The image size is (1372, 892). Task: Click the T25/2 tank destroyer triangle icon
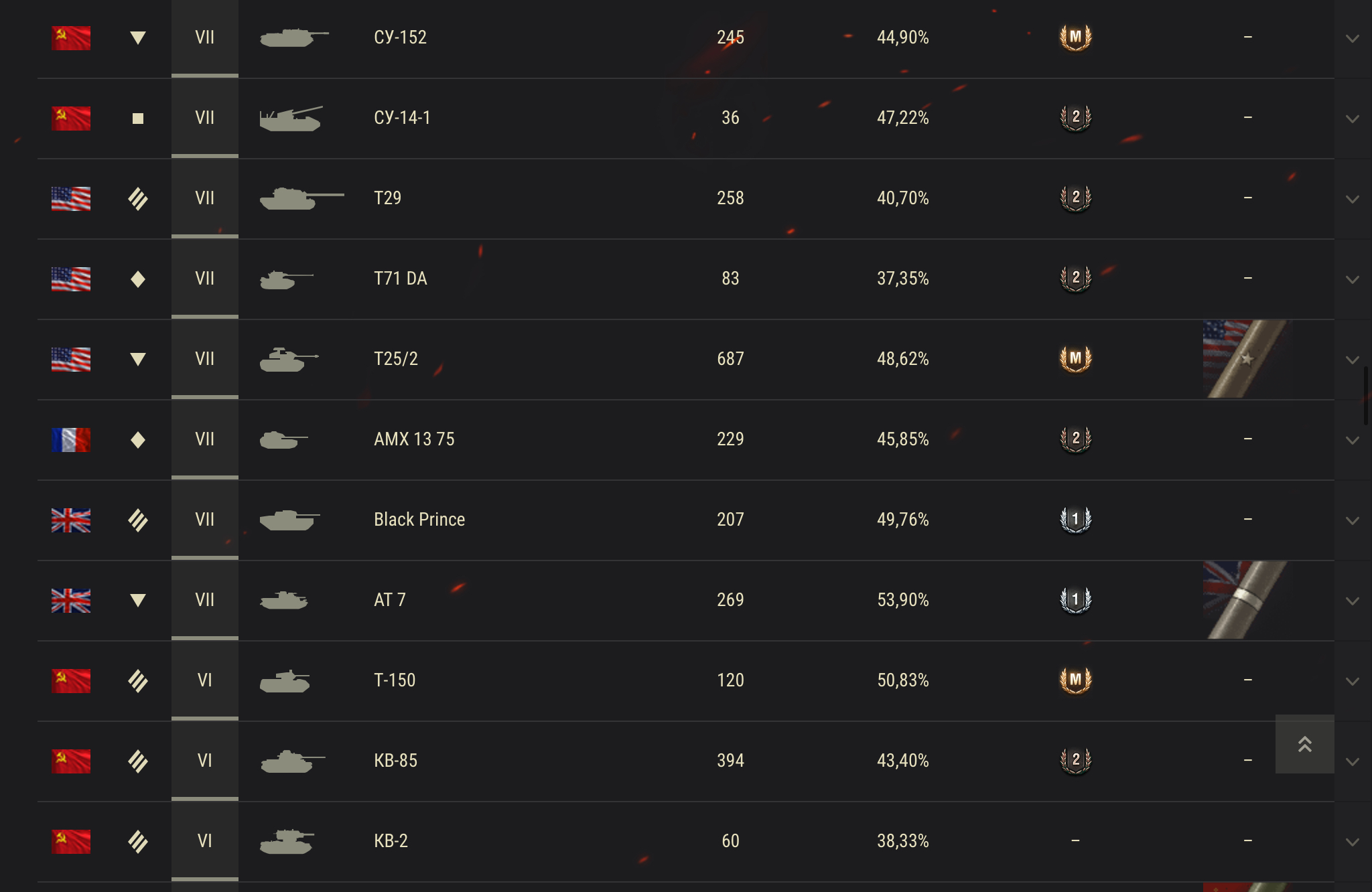tap(138, 360)
